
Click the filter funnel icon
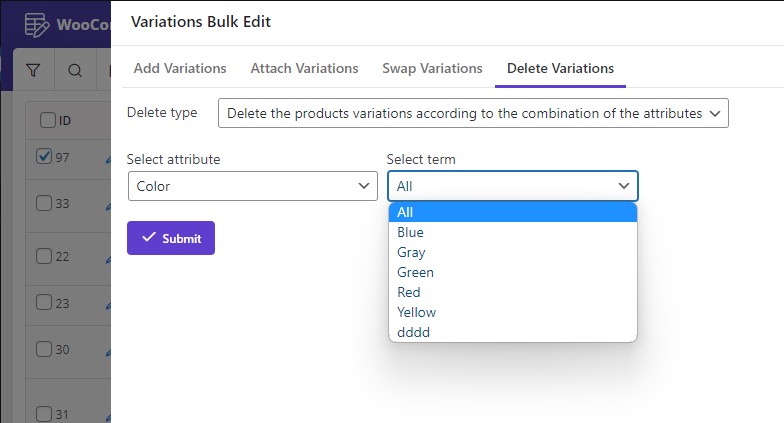33,70
